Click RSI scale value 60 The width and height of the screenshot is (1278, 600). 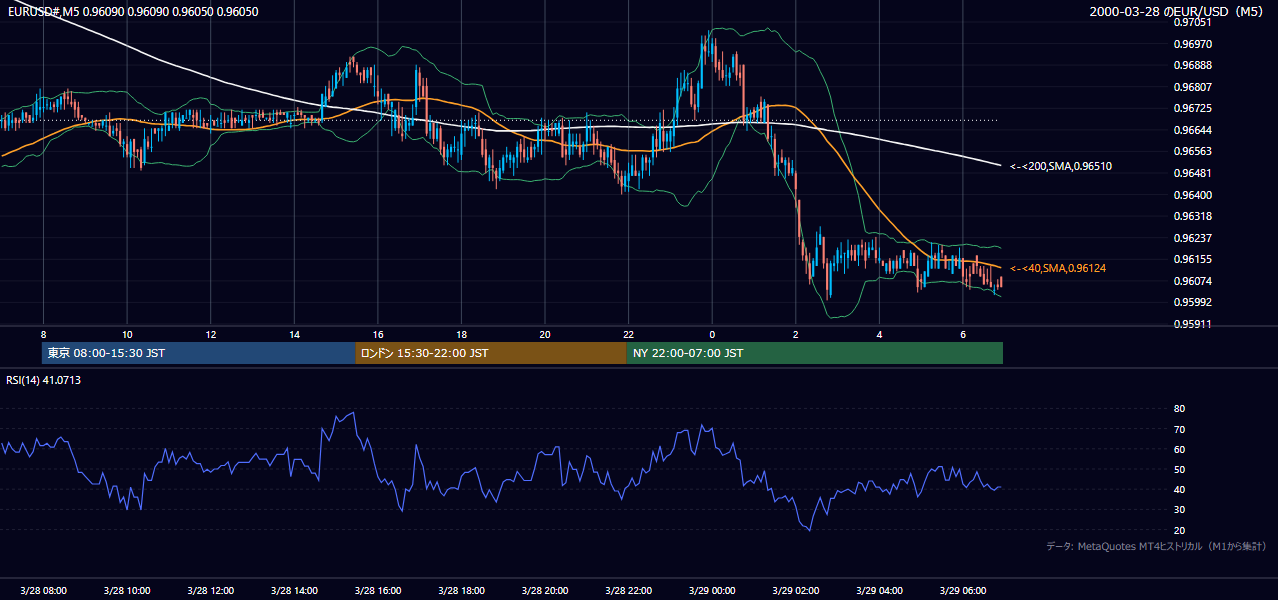(1179, 449)
